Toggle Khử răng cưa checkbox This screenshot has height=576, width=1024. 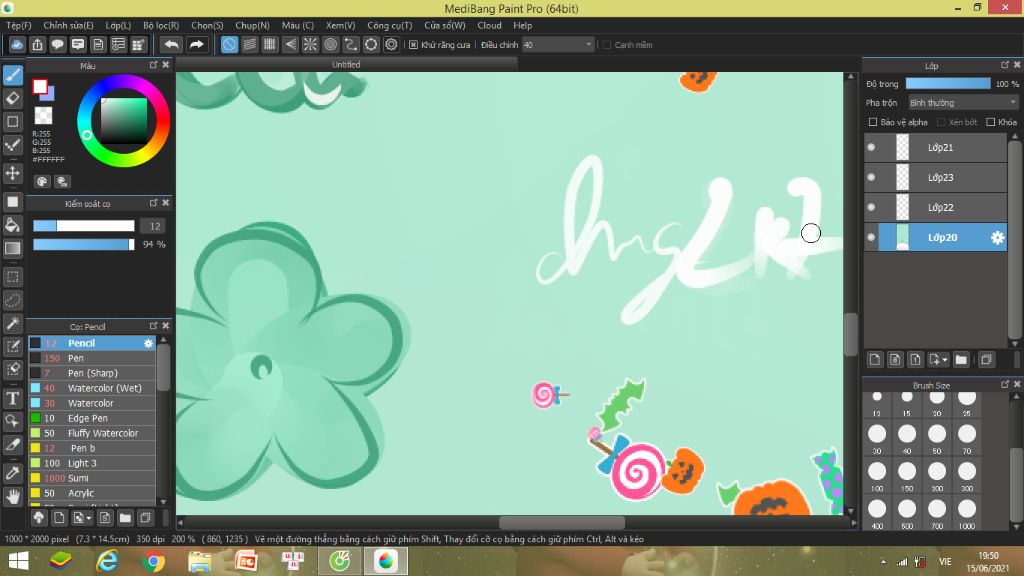pos(413,44)
